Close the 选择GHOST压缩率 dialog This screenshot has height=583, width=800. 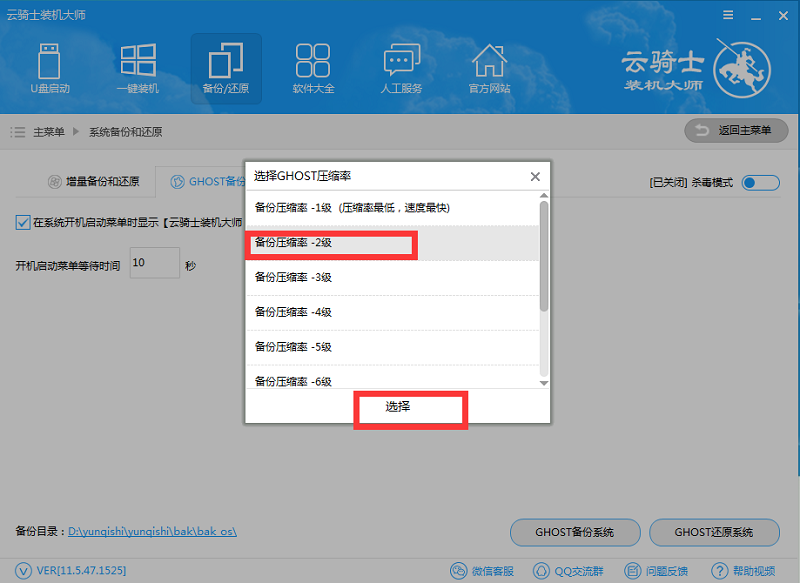pos(535,176)
